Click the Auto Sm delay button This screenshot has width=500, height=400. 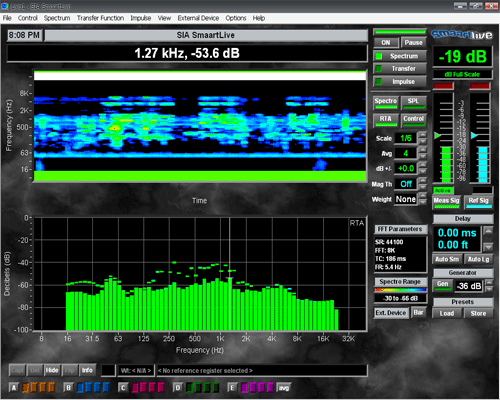point(447,259)
